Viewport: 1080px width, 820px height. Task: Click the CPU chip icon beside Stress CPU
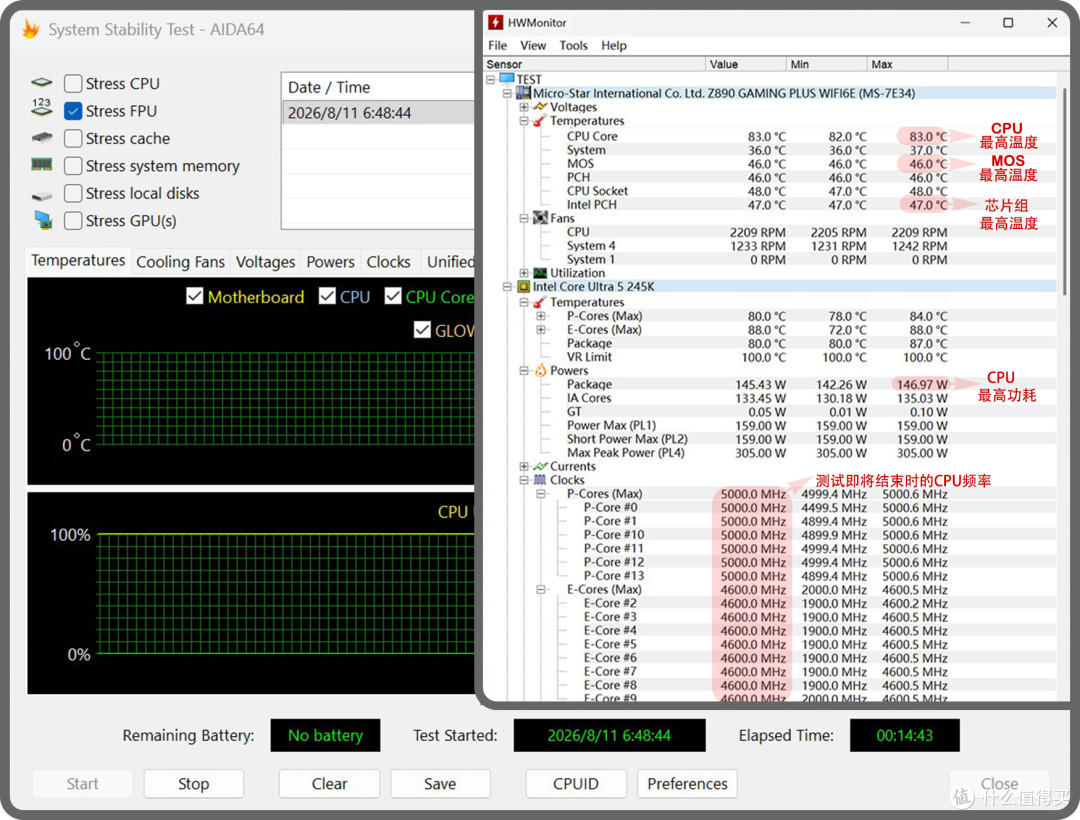42,83
